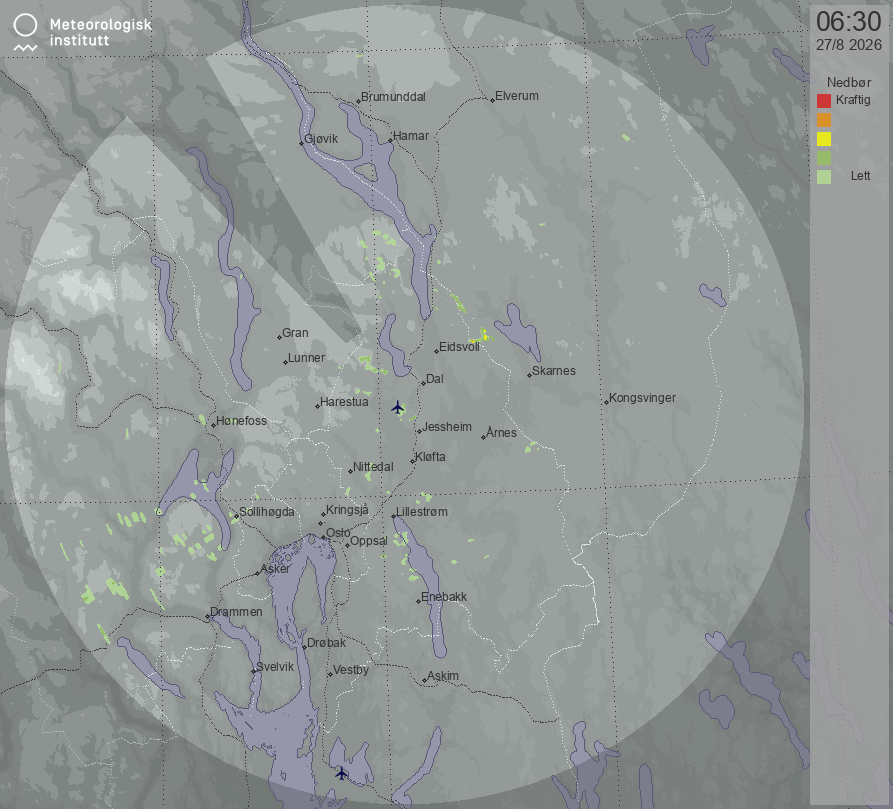Viewport: 893px width, 809px height.
Task: Select the red Kraftig legend swatch
Action: pos(824,101)
